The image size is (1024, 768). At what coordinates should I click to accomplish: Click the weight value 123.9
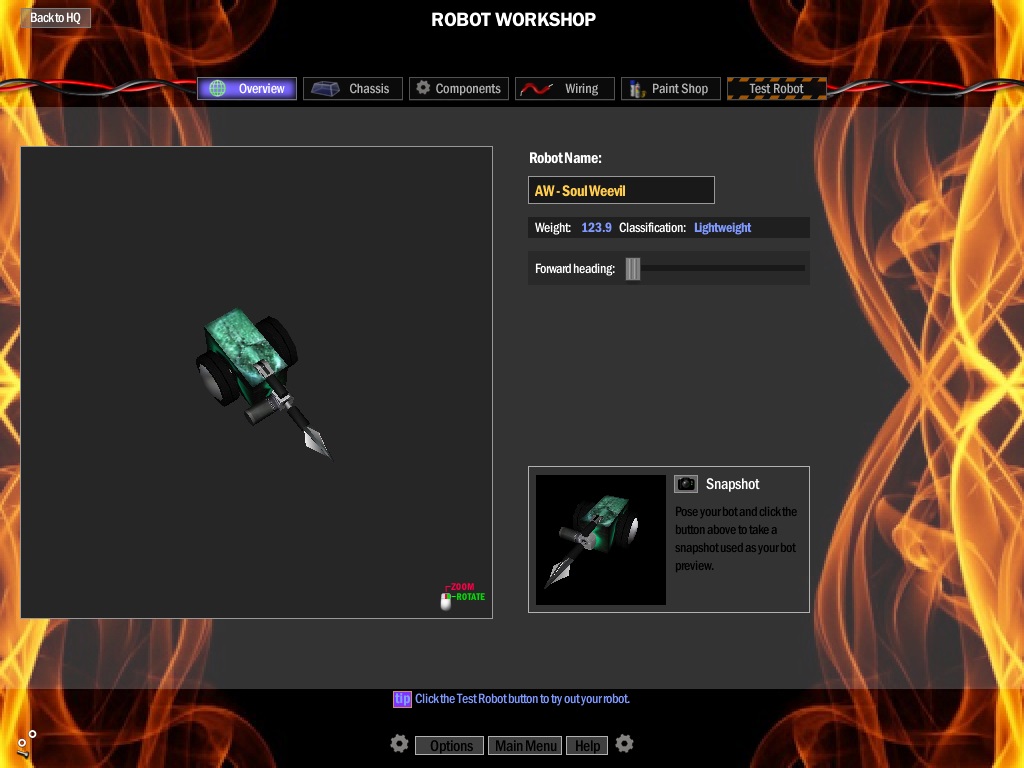pyautogui.click(x=596, y=227)
